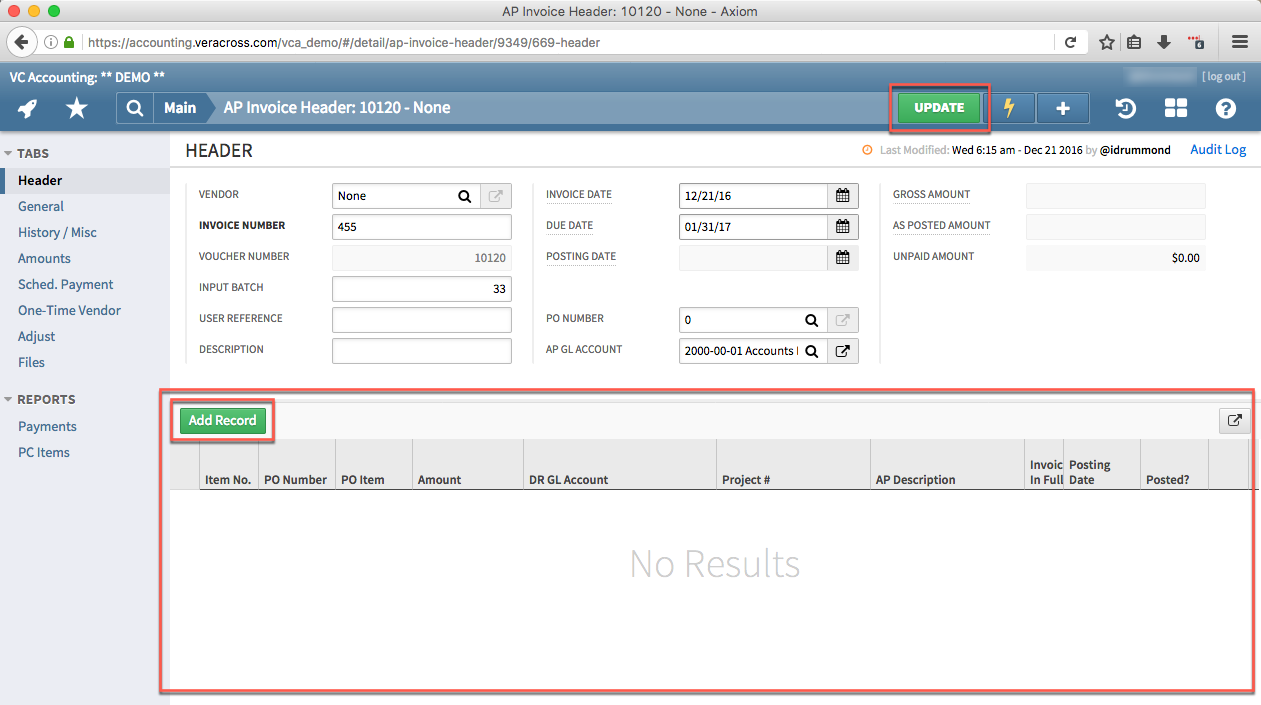Click the plus icon to add new
Viewport: 1261px width, 705px height.
1062,108
